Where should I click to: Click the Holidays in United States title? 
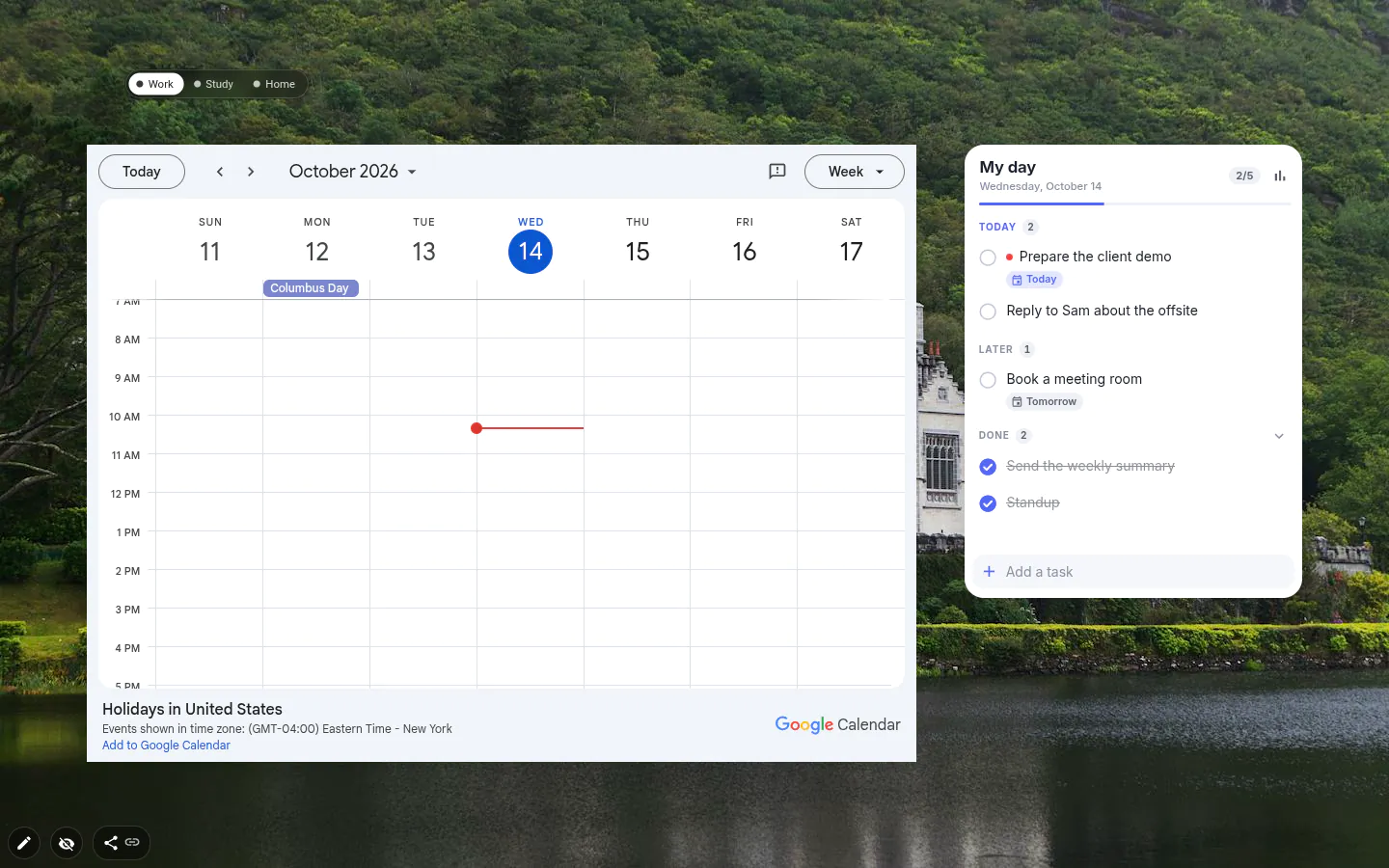click(192, 709)
